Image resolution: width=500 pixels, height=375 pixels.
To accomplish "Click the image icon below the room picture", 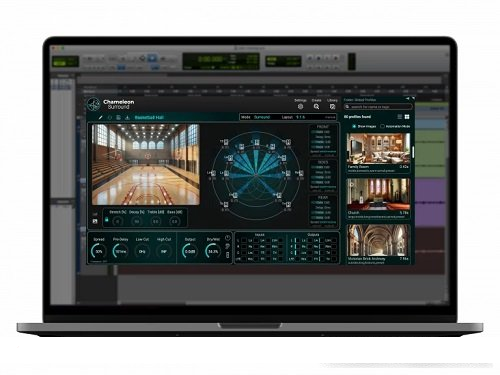I will point(95,221).
